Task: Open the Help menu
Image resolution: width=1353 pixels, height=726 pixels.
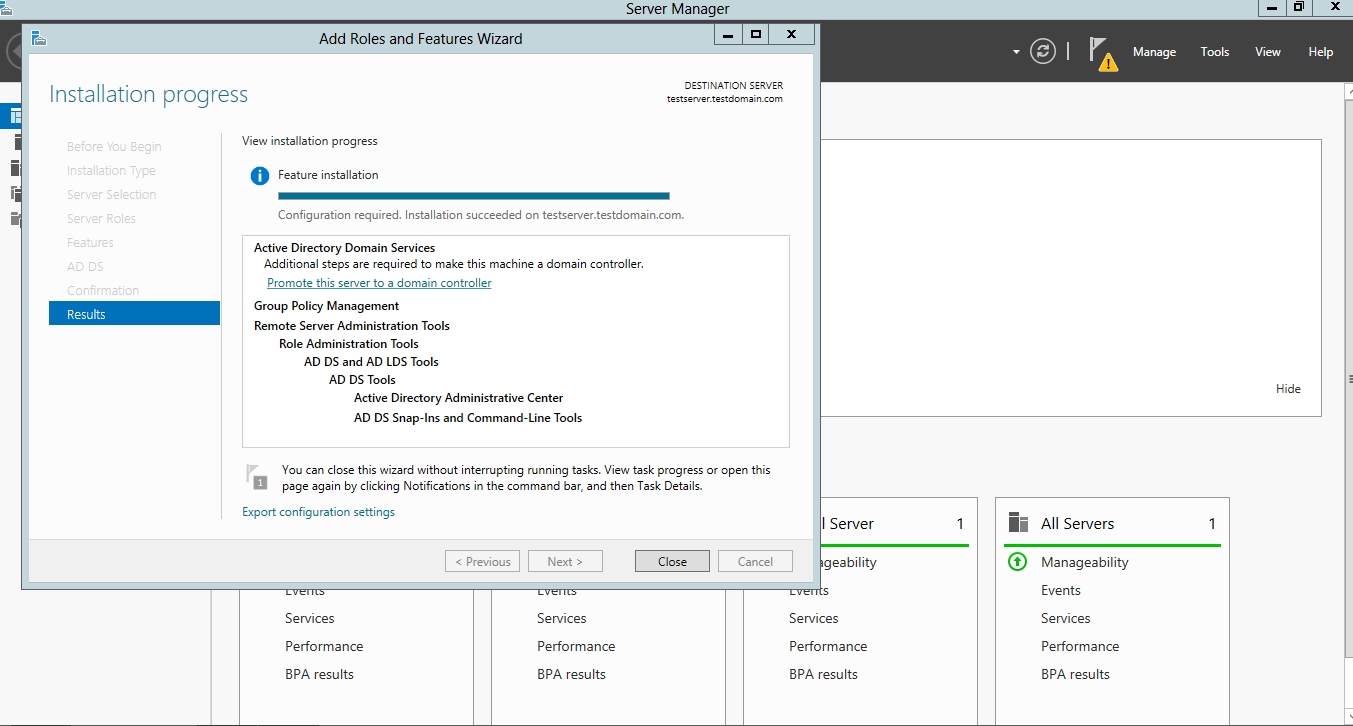Action: click(x=1321, y=52)
